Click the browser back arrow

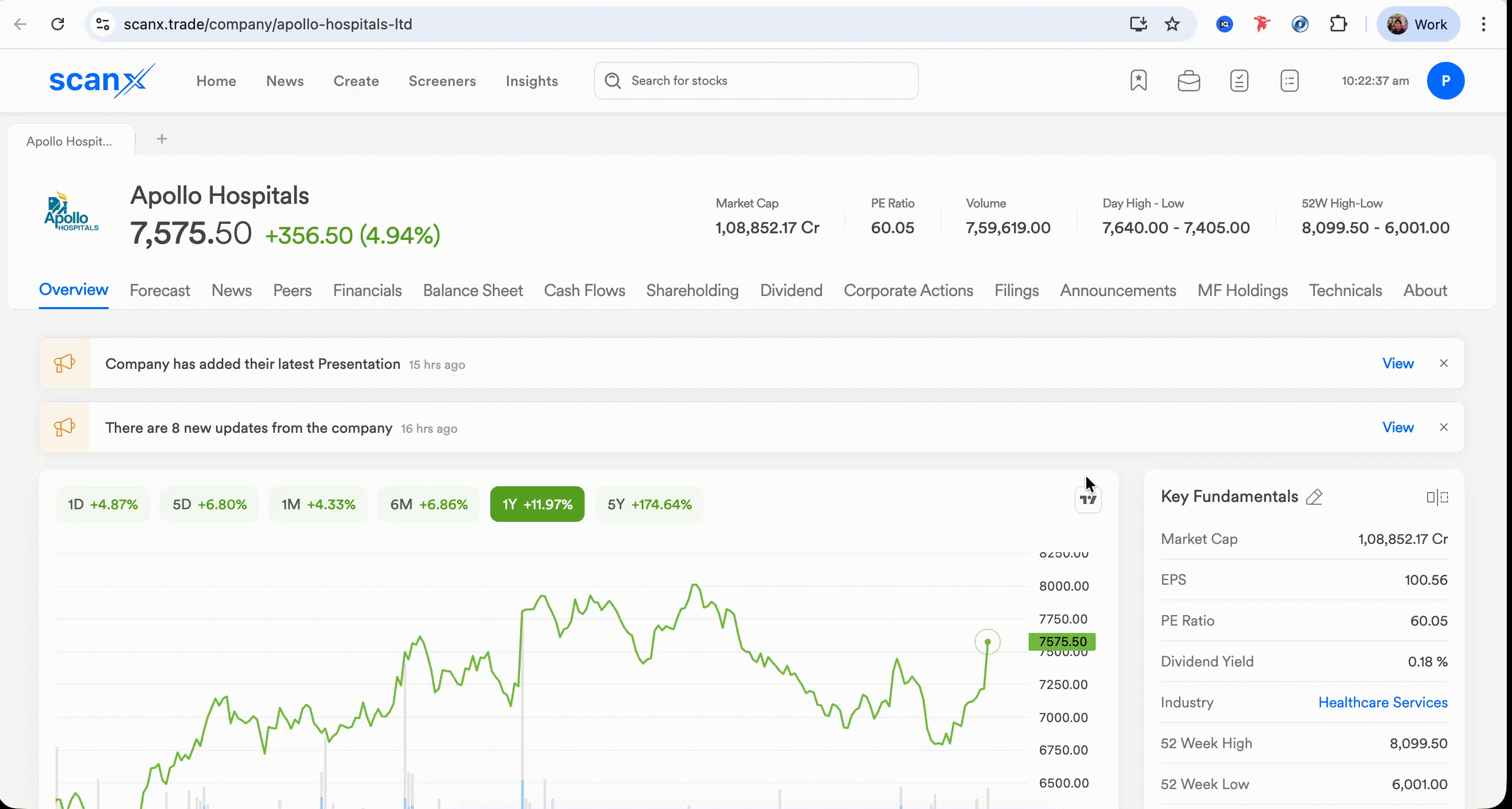tap(20, 24)
